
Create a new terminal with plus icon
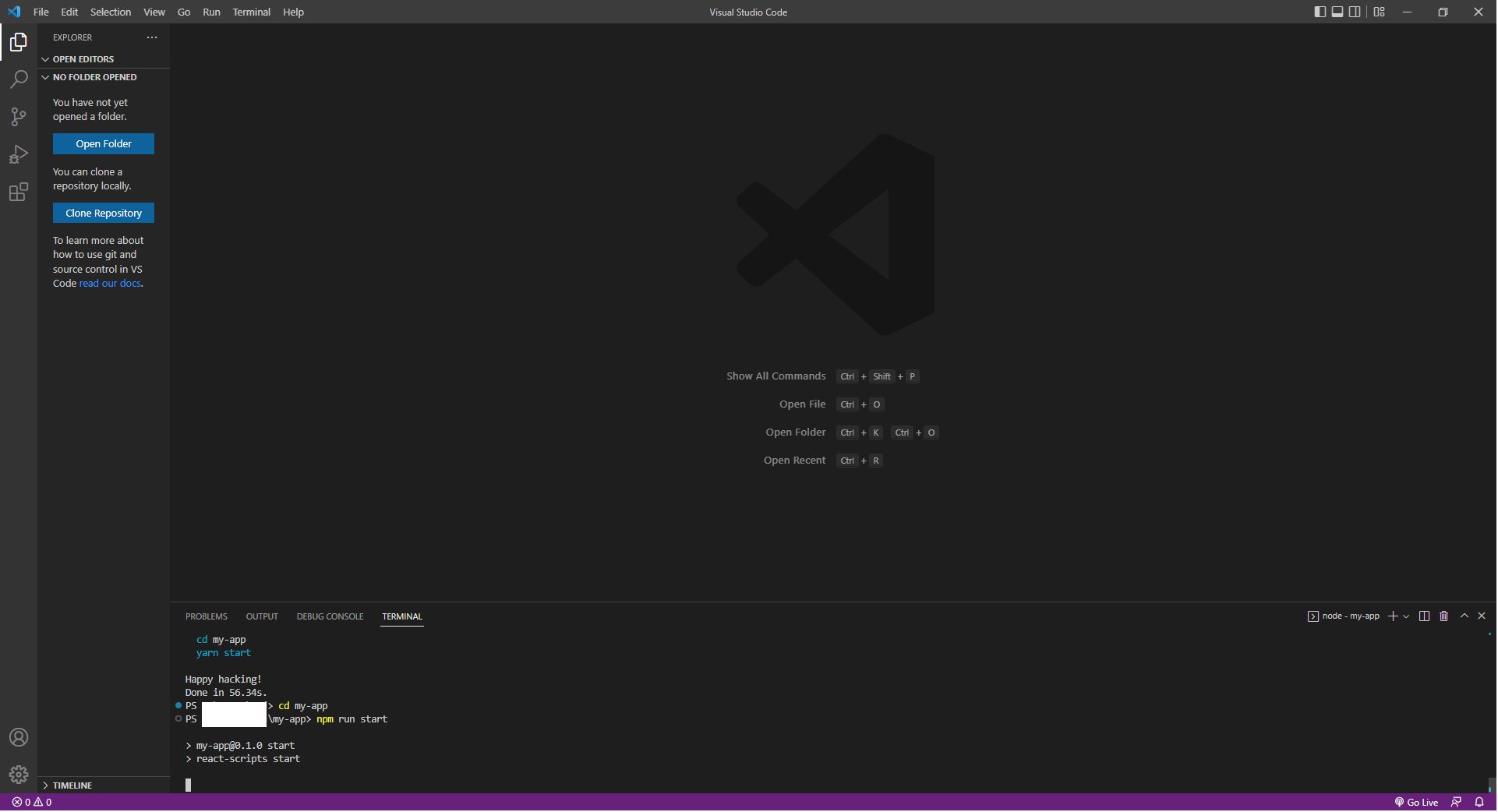1393,616
